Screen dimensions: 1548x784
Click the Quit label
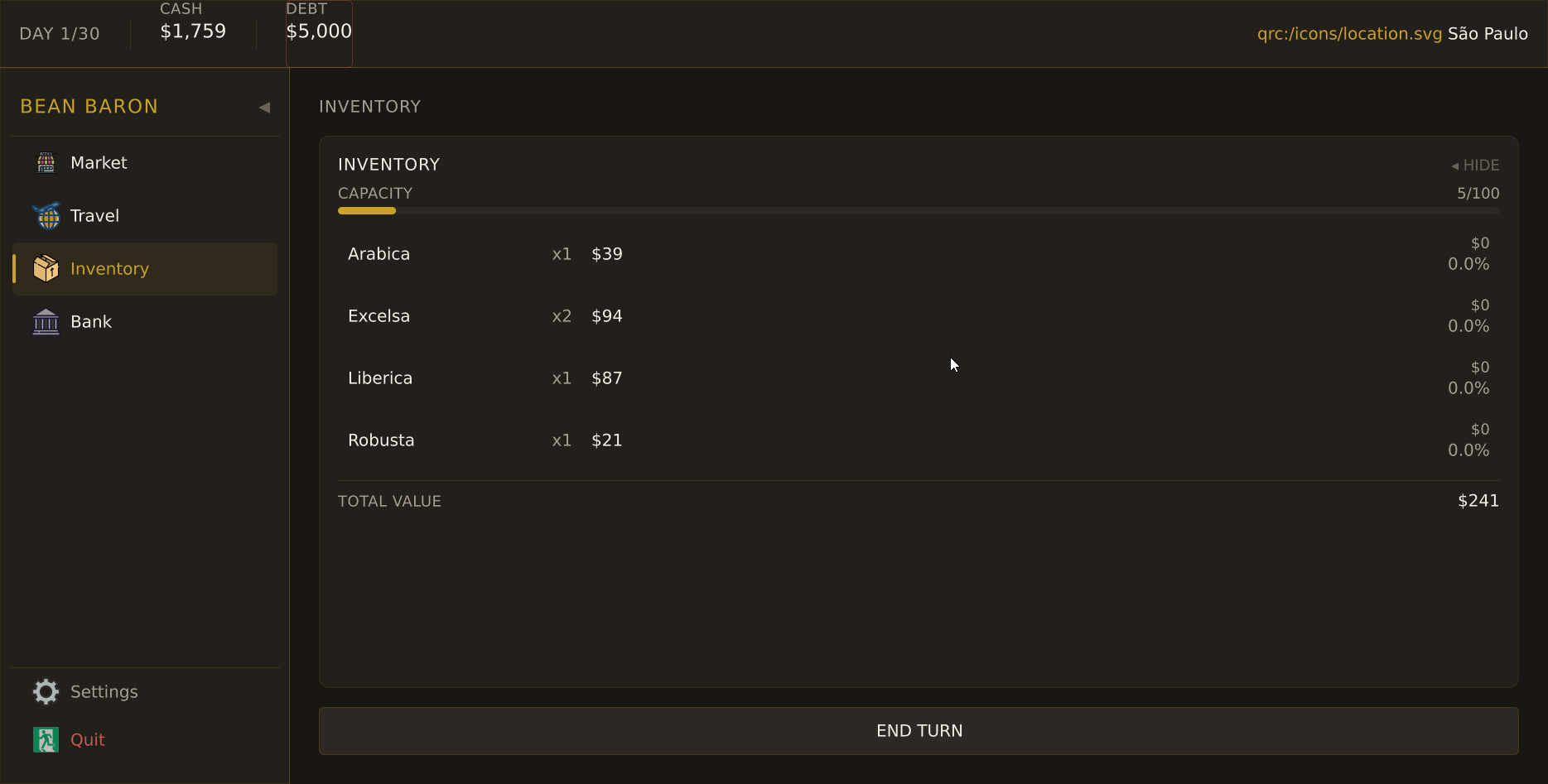(88, 740)
